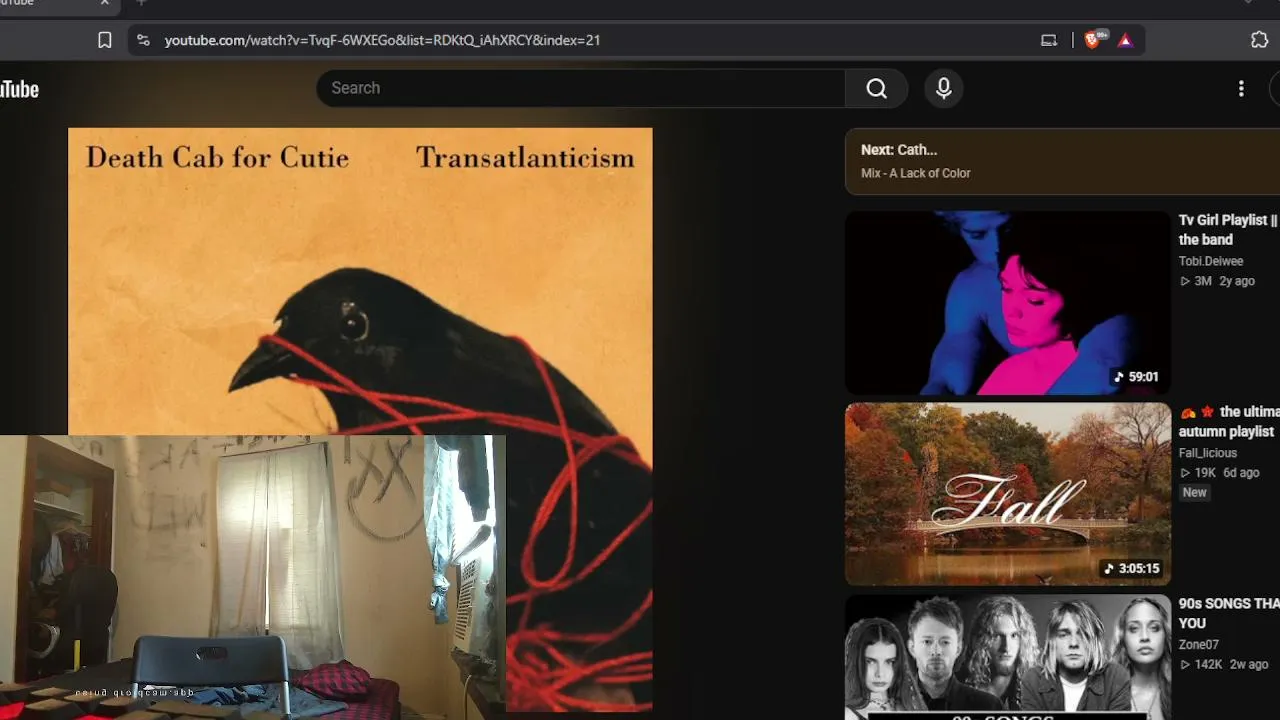The height and width of the screenshot is (720, 1280).
Task: Visit the Fall_licious channel
Action: click(1208, 453)
